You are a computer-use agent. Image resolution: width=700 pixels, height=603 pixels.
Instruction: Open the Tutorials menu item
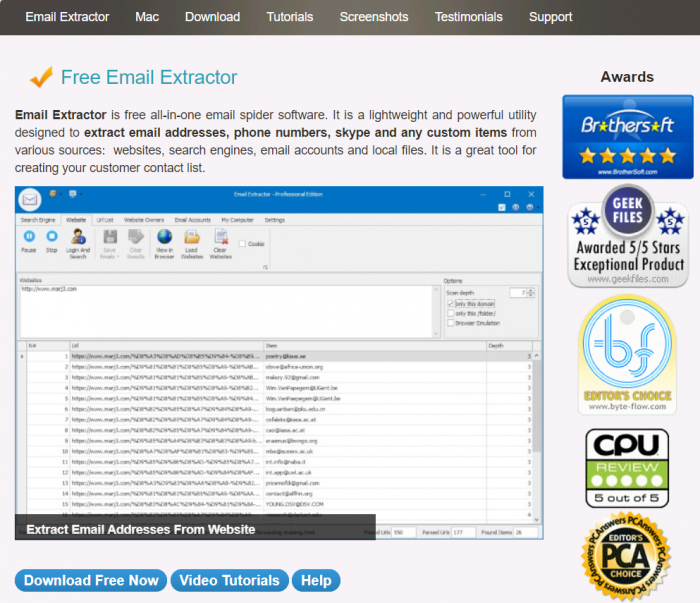tap(290, 17)
